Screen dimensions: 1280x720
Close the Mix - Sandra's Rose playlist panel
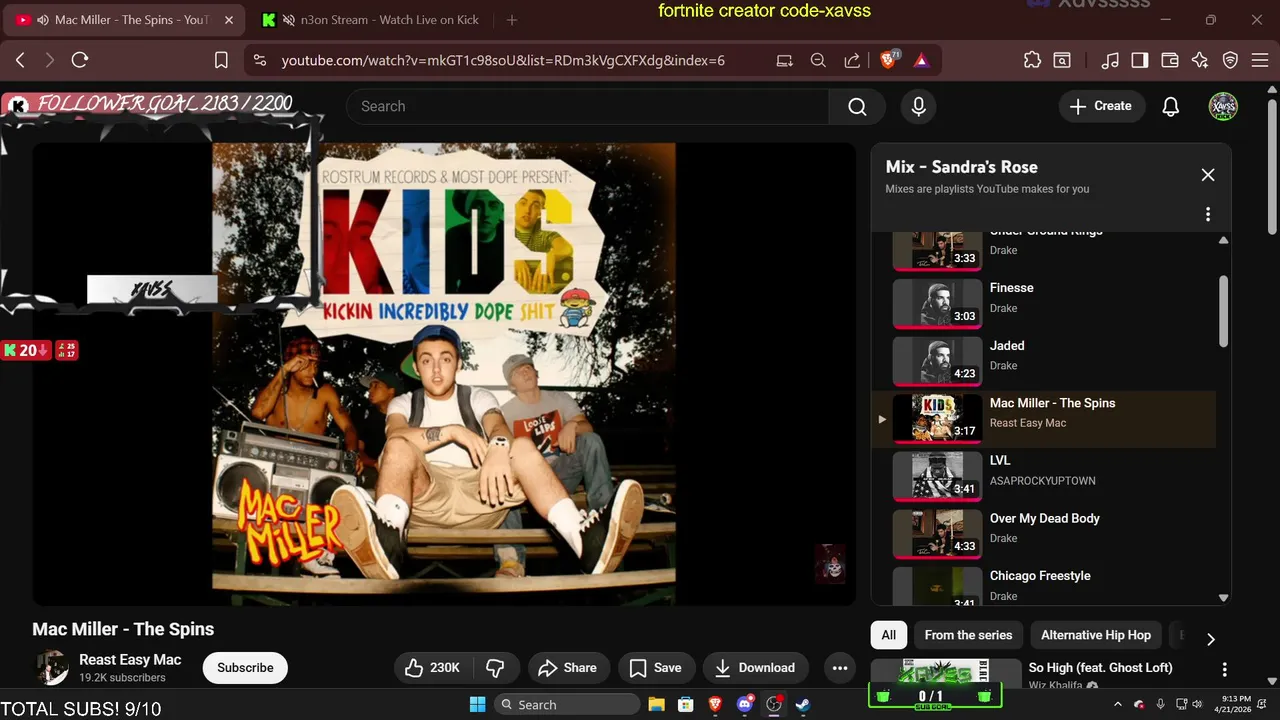[1208, 175]
